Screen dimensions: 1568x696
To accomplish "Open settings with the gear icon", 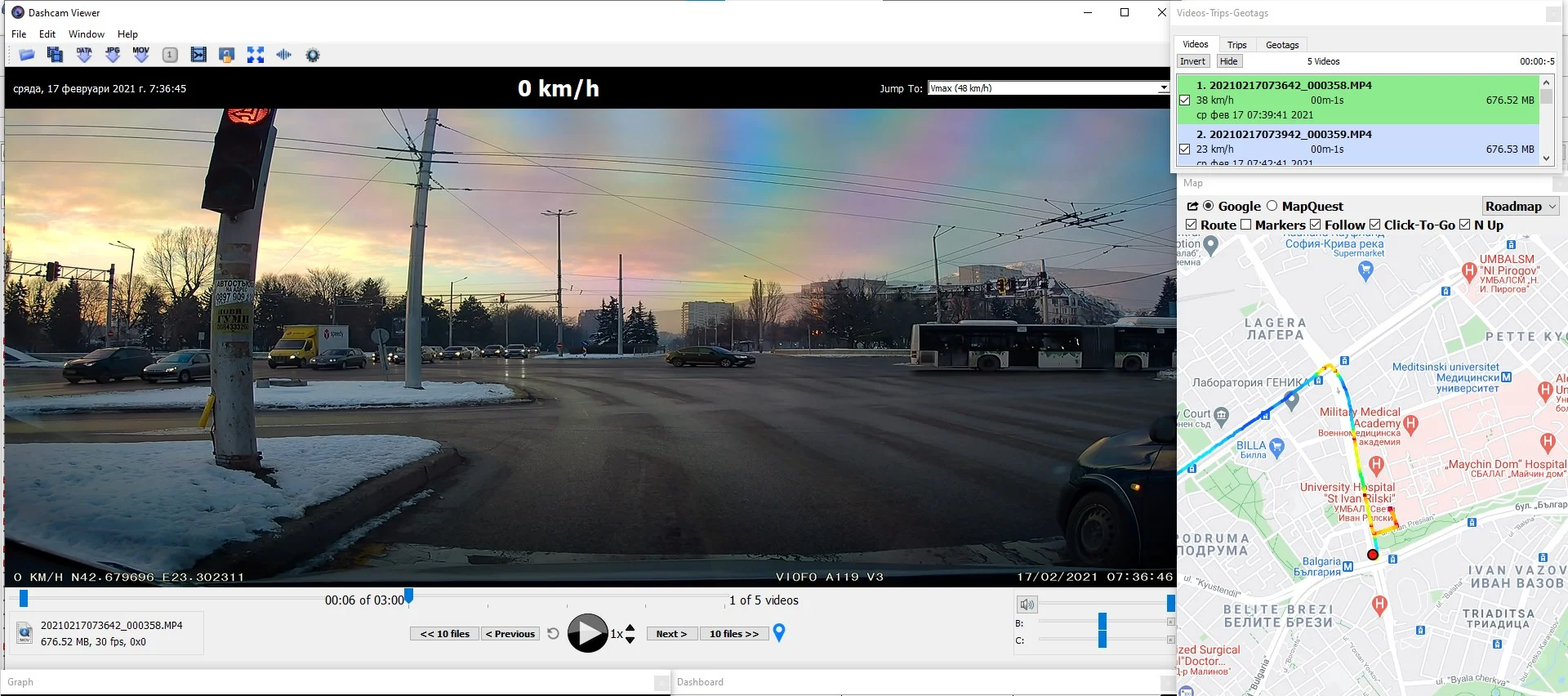I will coord(313,55).
